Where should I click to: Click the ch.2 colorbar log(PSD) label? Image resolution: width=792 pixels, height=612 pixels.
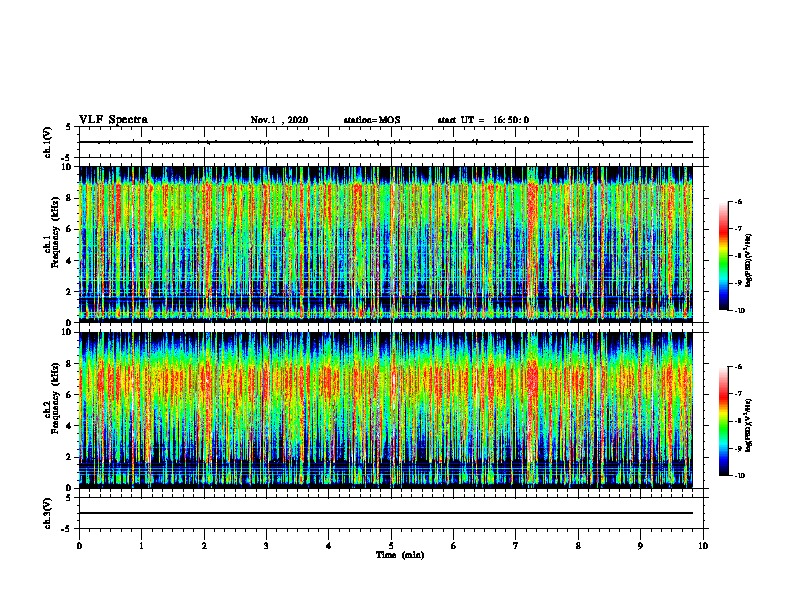748,426
